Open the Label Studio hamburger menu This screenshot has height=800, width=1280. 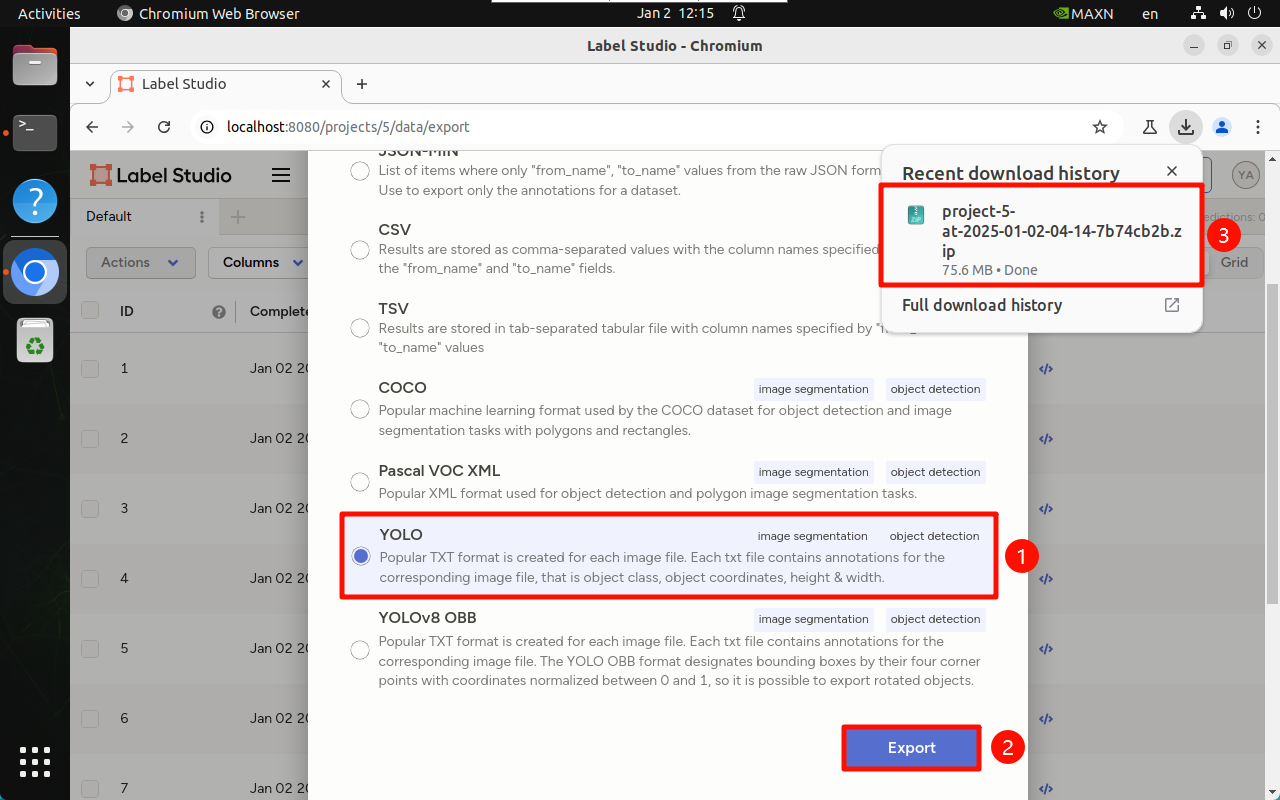click(x=281, y=175)
